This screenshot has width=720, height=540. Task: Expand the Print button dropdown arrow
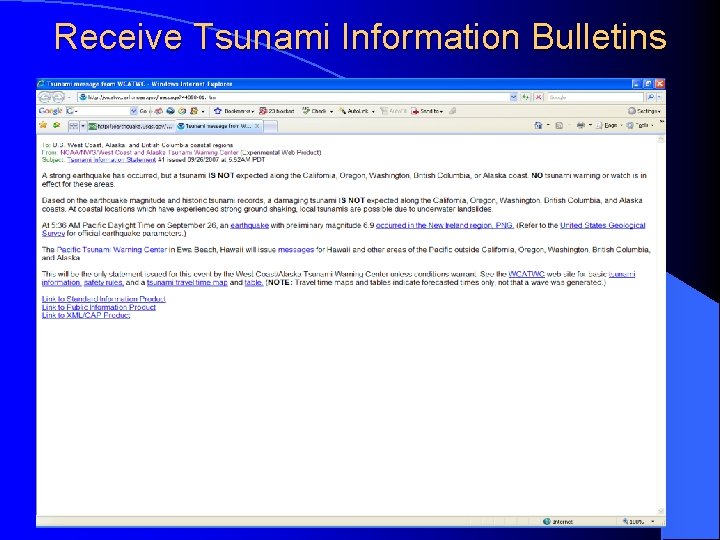[590, 125]
